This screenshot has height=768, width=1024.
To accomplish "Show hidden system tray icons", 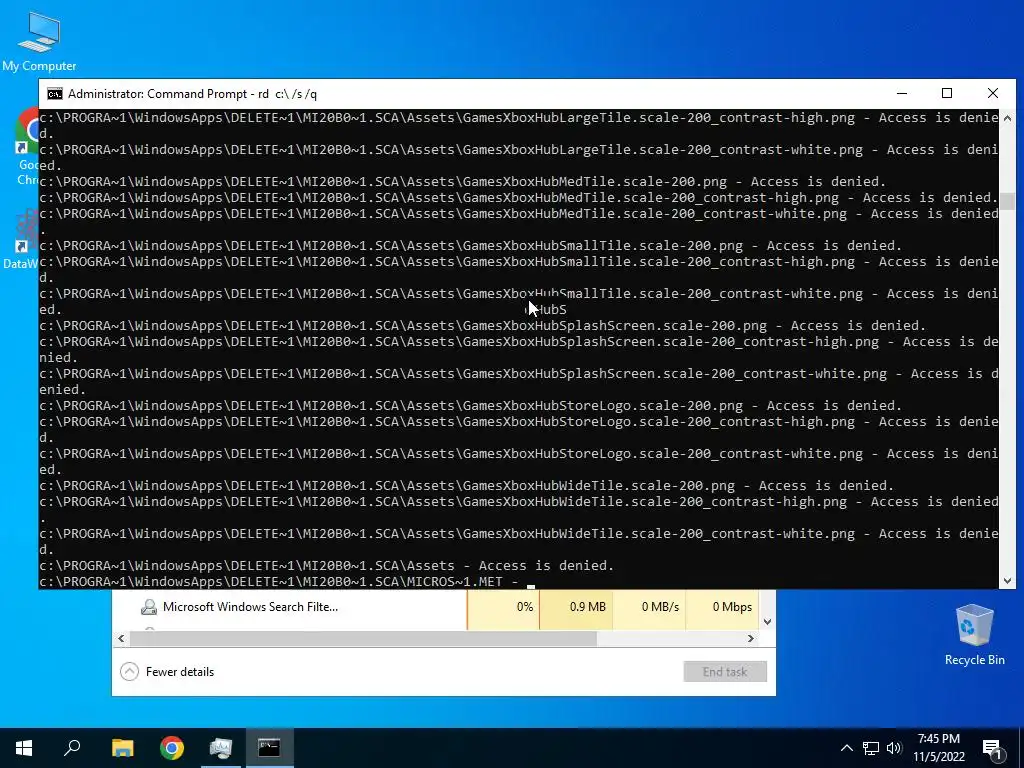I will tap(846, 748).
